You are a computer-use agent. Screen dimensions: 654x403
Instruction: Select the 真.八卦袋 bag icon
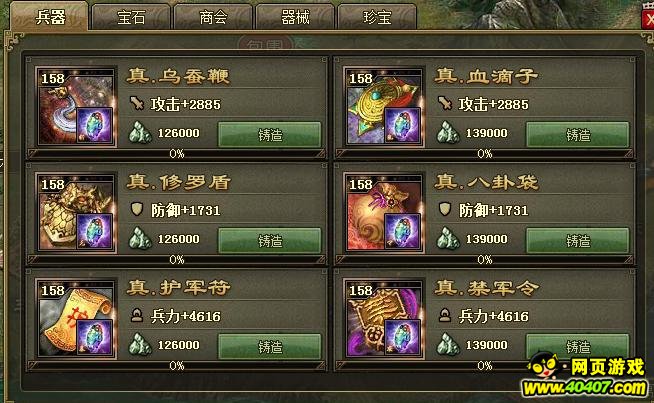pos(384,214)
